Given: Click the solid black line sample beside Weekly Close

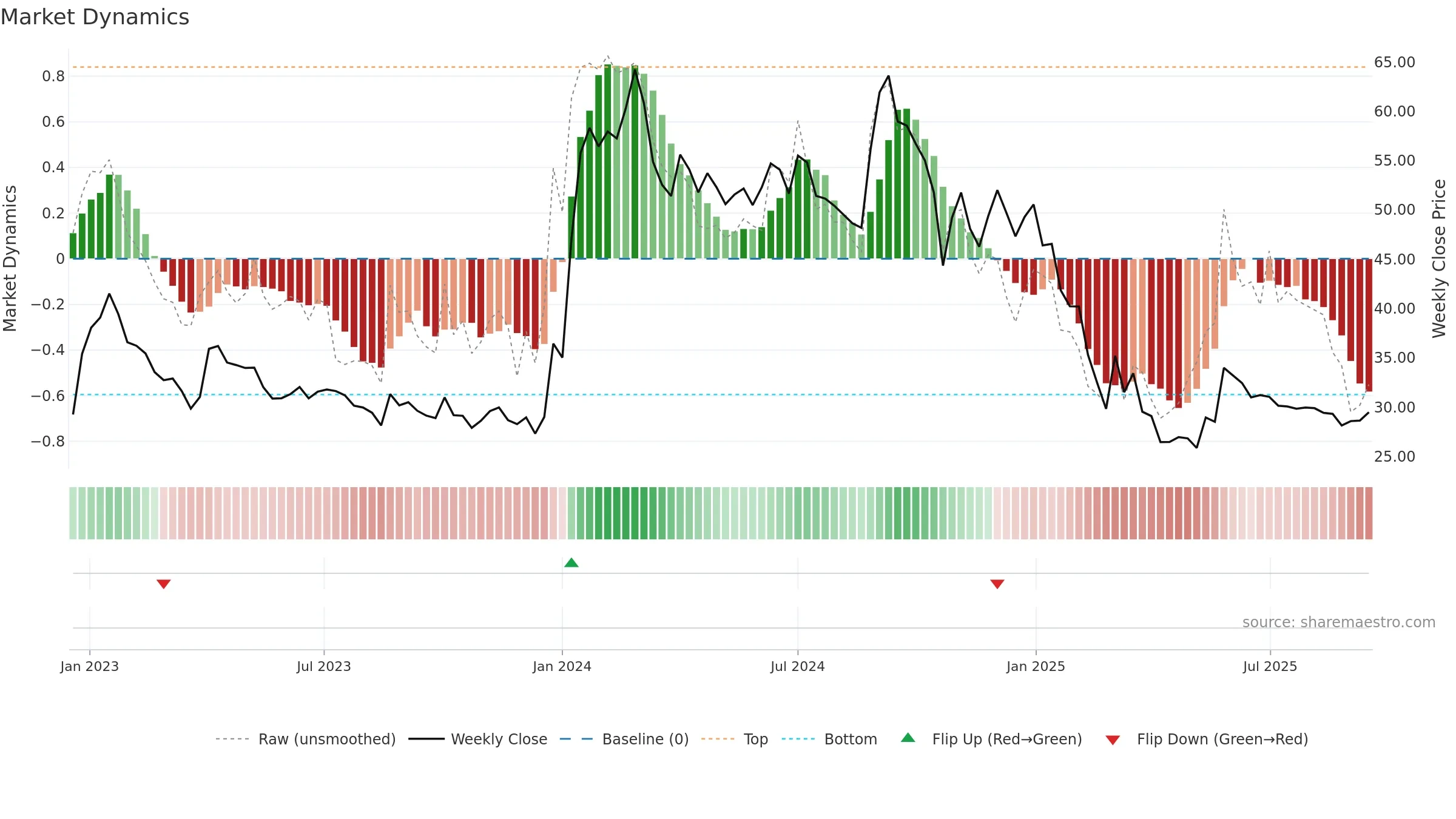Looking at the screenshot, I should click(x=426, y=739).
